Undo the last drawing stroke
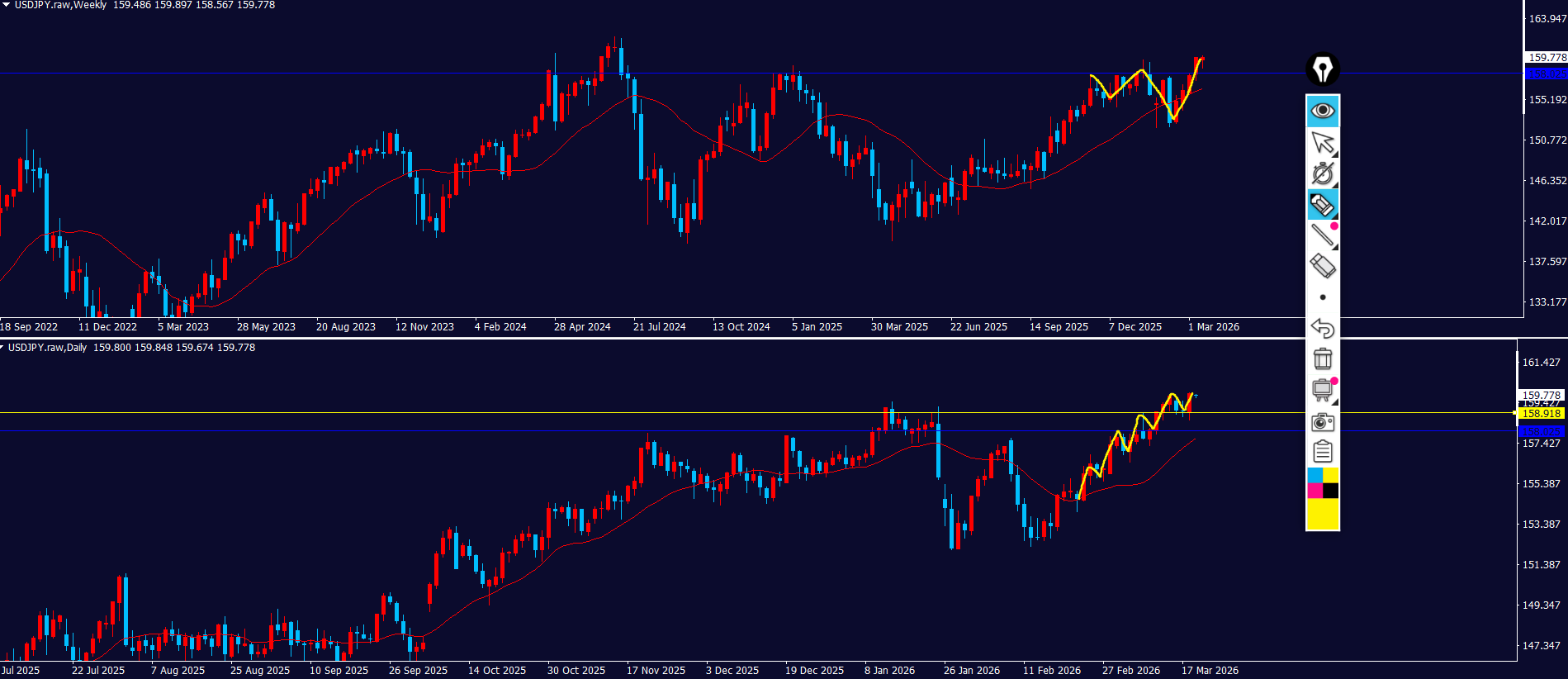This screenshot has height=679, width=1568. 1322,328
